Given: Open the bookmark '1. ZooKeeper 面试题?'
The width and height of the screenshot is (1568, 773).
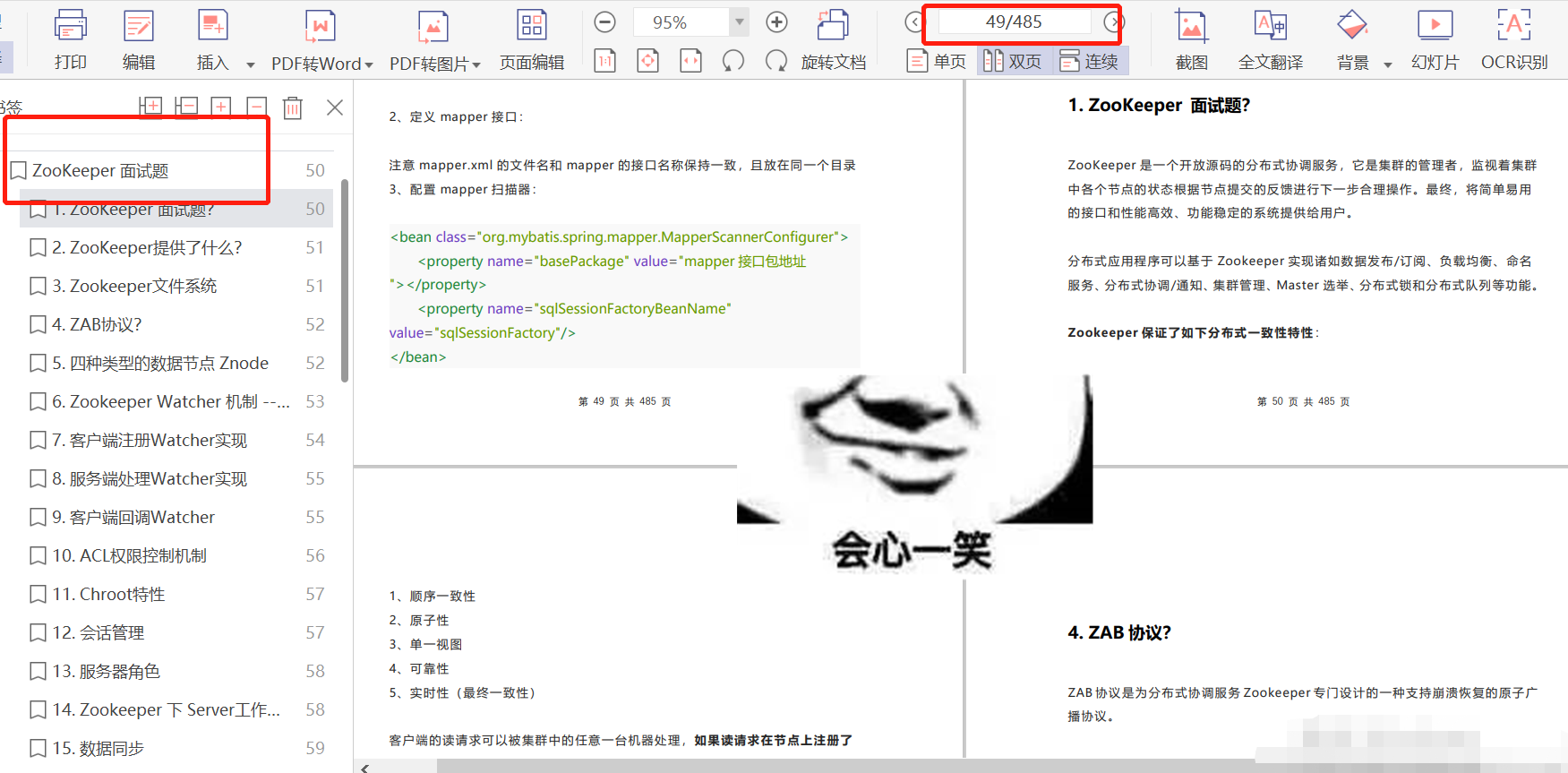Looking at the screenshot, I should click(176, 209).
